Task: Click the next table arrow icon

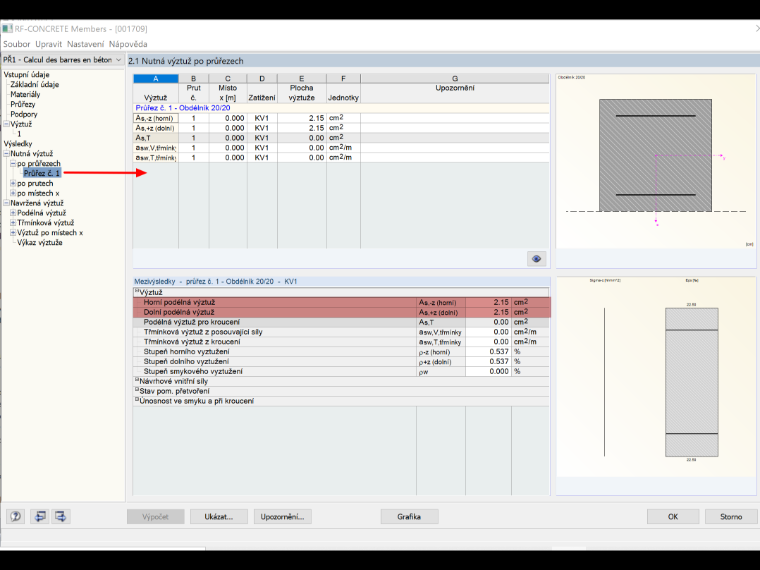Action: (61, 516)
